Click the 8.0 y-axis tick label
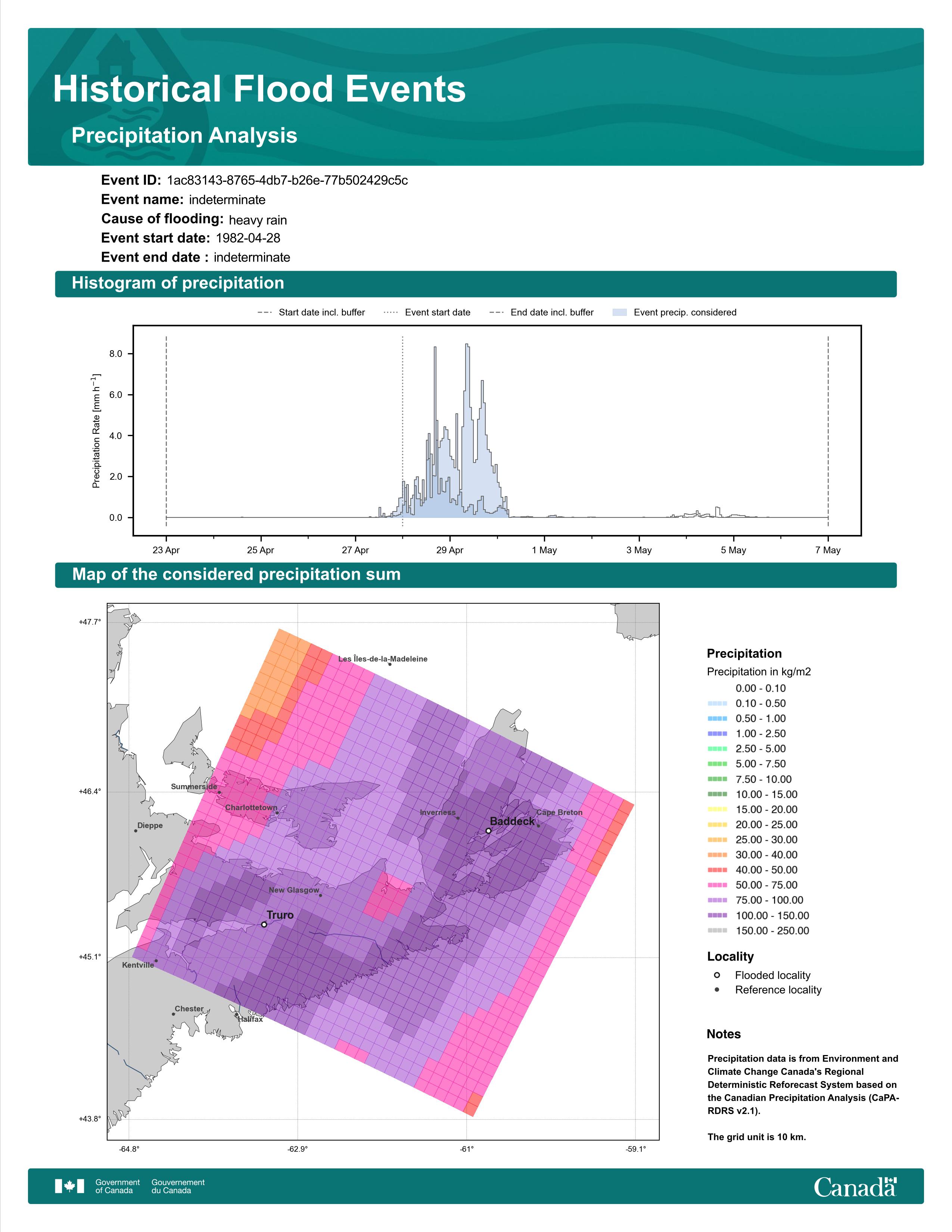Image resolution: width=952 pixels, height=1232 pixels. coord(116,354)
